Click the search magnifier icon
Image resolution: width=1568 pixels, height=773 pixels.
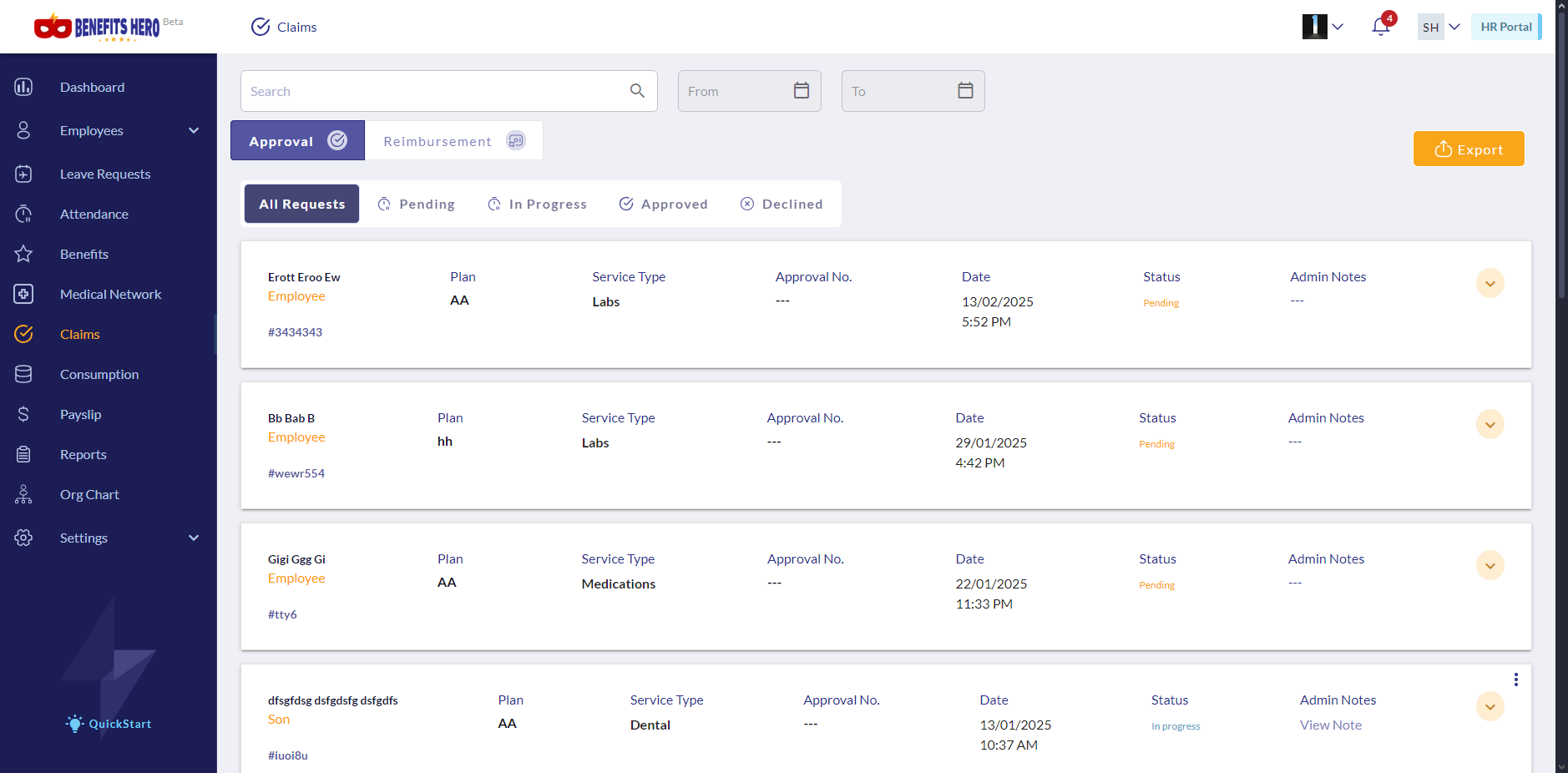(637, 91)
